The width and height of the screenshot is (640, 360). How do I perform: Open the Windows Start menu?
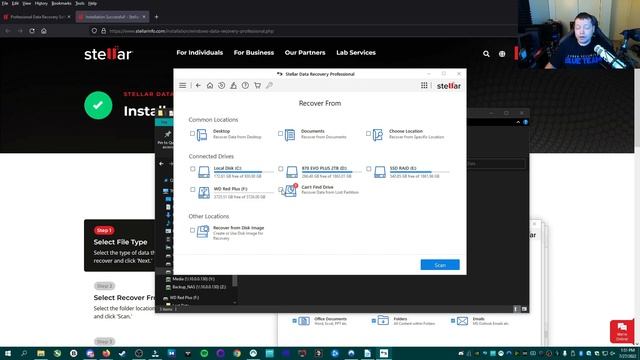(x=8, y=353)
